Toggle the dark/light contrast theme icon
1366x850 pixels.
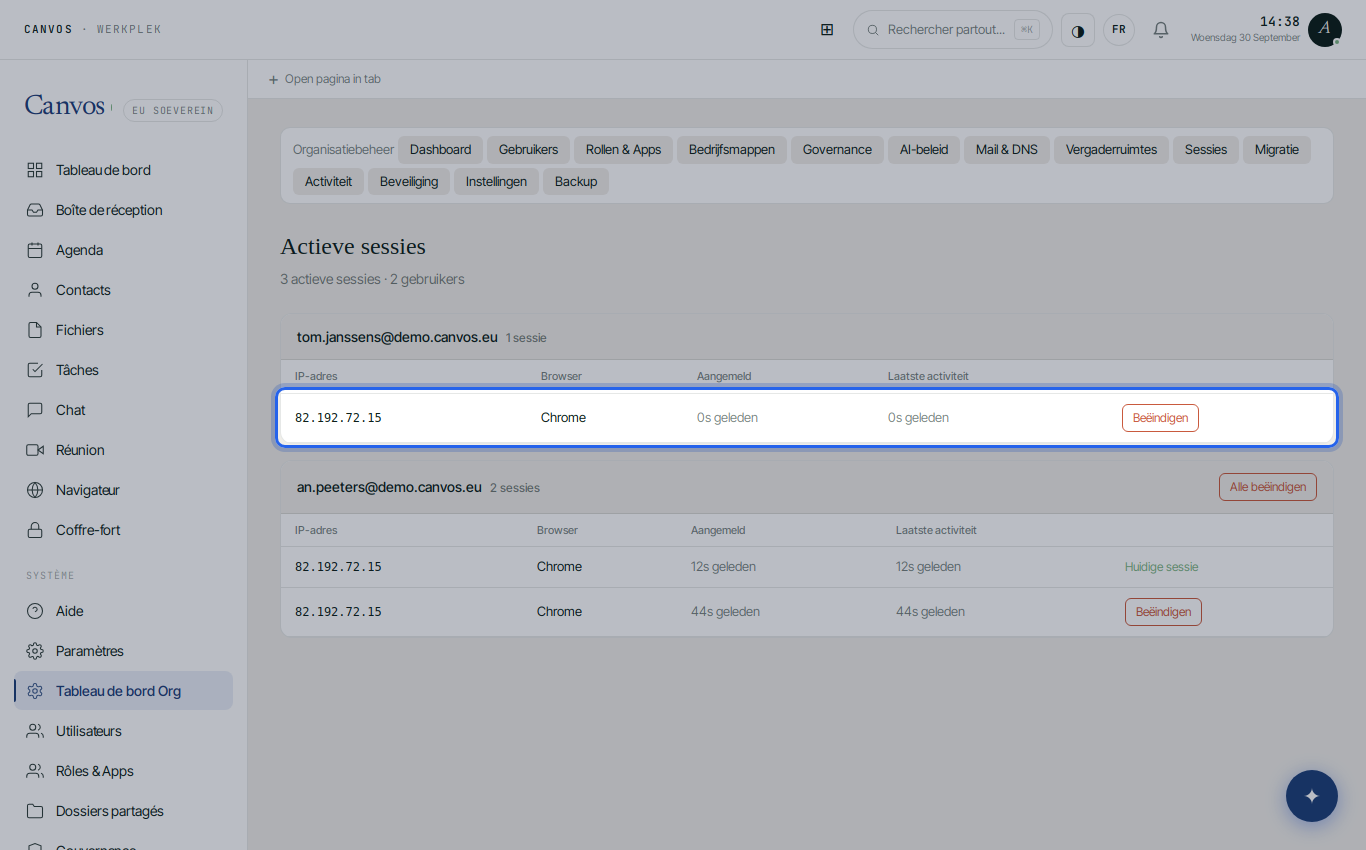pos(1078,30)
